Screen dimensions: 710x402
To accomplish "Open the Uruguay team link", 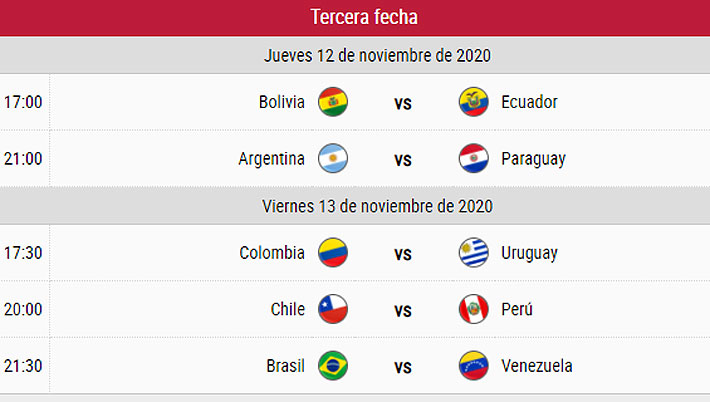I will coord(529,253).
